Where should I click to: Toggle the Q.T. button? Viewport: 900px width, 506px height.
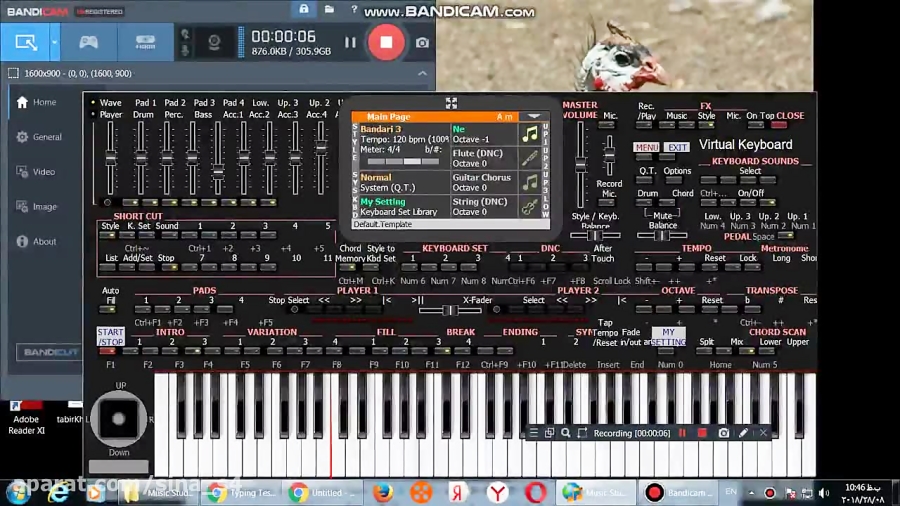pyautogui.click(x=645, y=180)
